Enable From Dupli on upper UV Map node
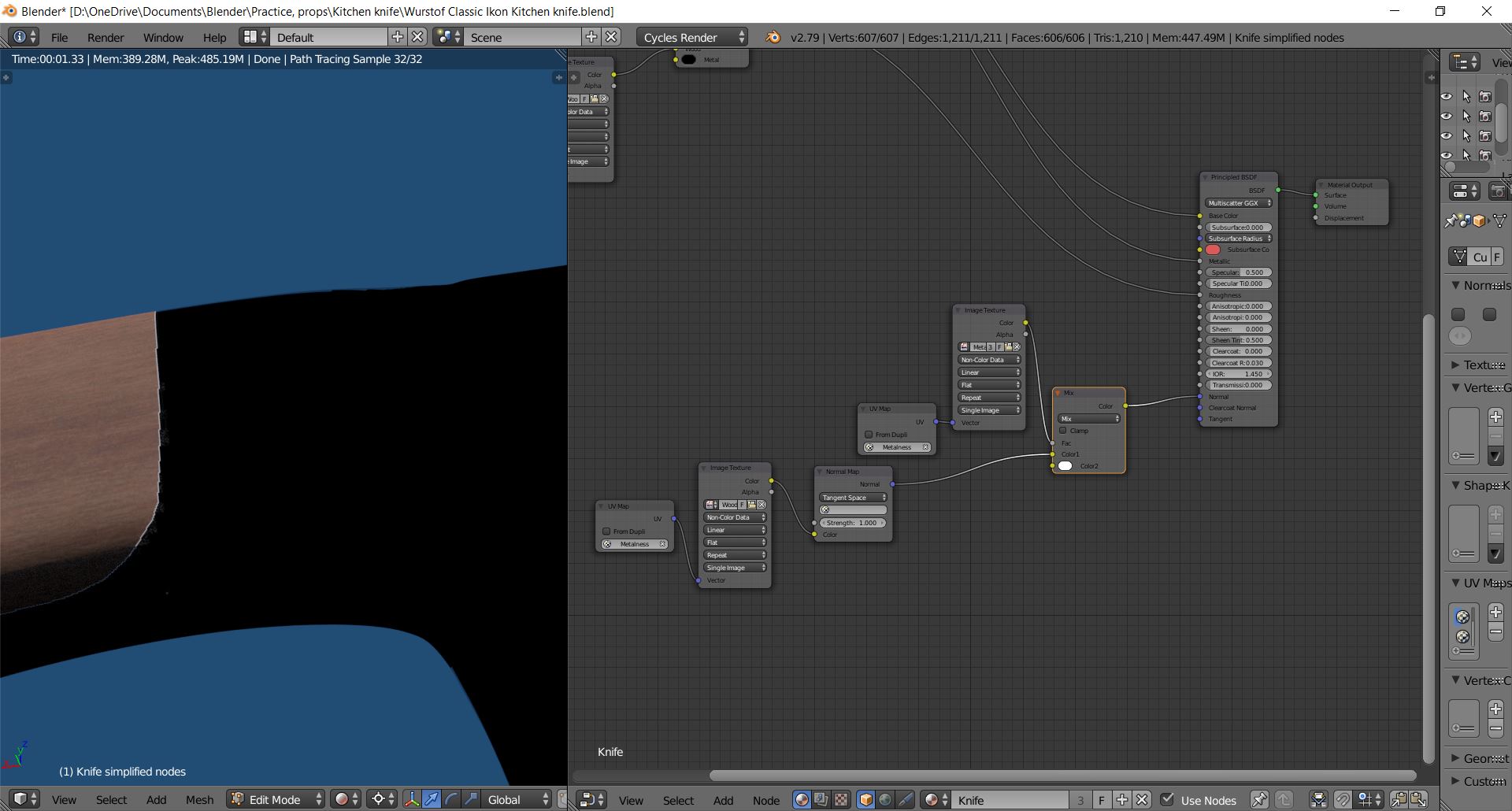Image resolution: width=1512 pixels, height=811 pixels. [869, 435]
